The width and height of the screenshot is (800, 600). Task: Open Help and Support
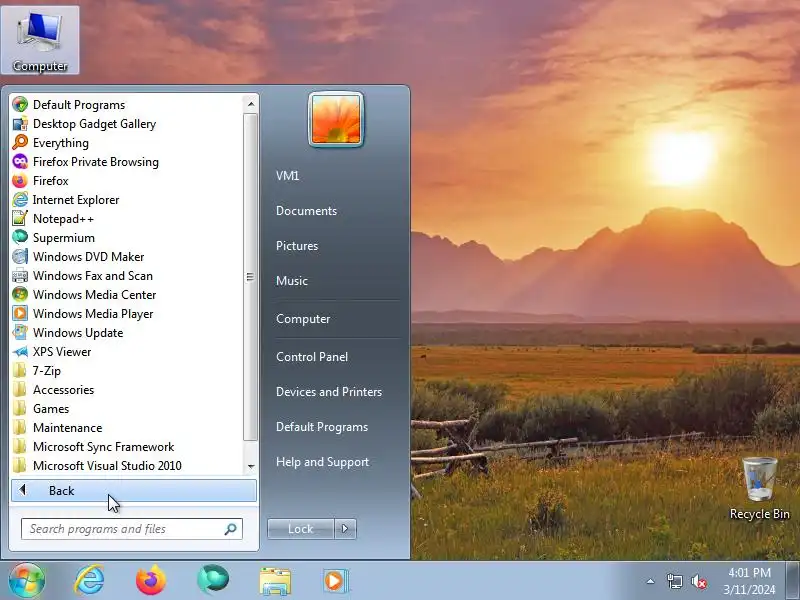[x=322, y=462]
